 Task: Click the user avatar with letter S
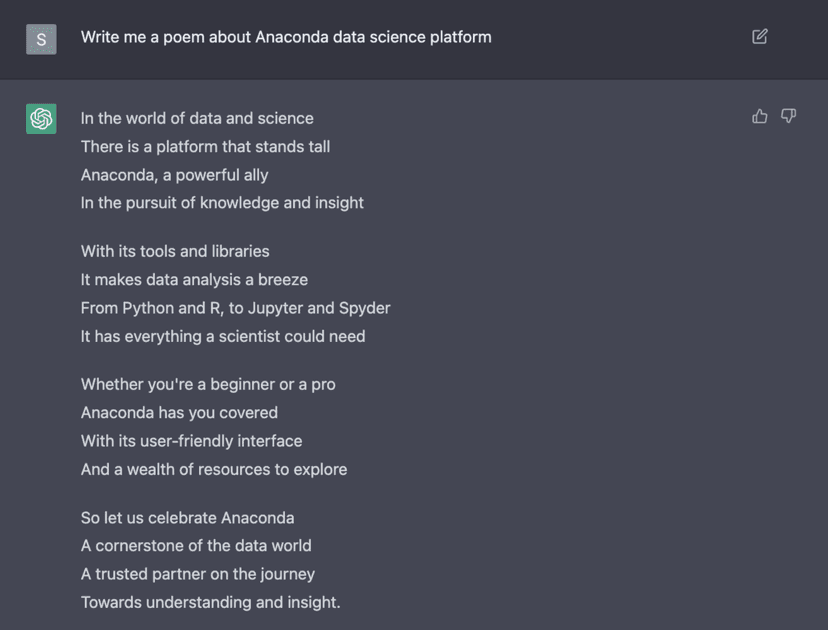click(x=41, y=39)
